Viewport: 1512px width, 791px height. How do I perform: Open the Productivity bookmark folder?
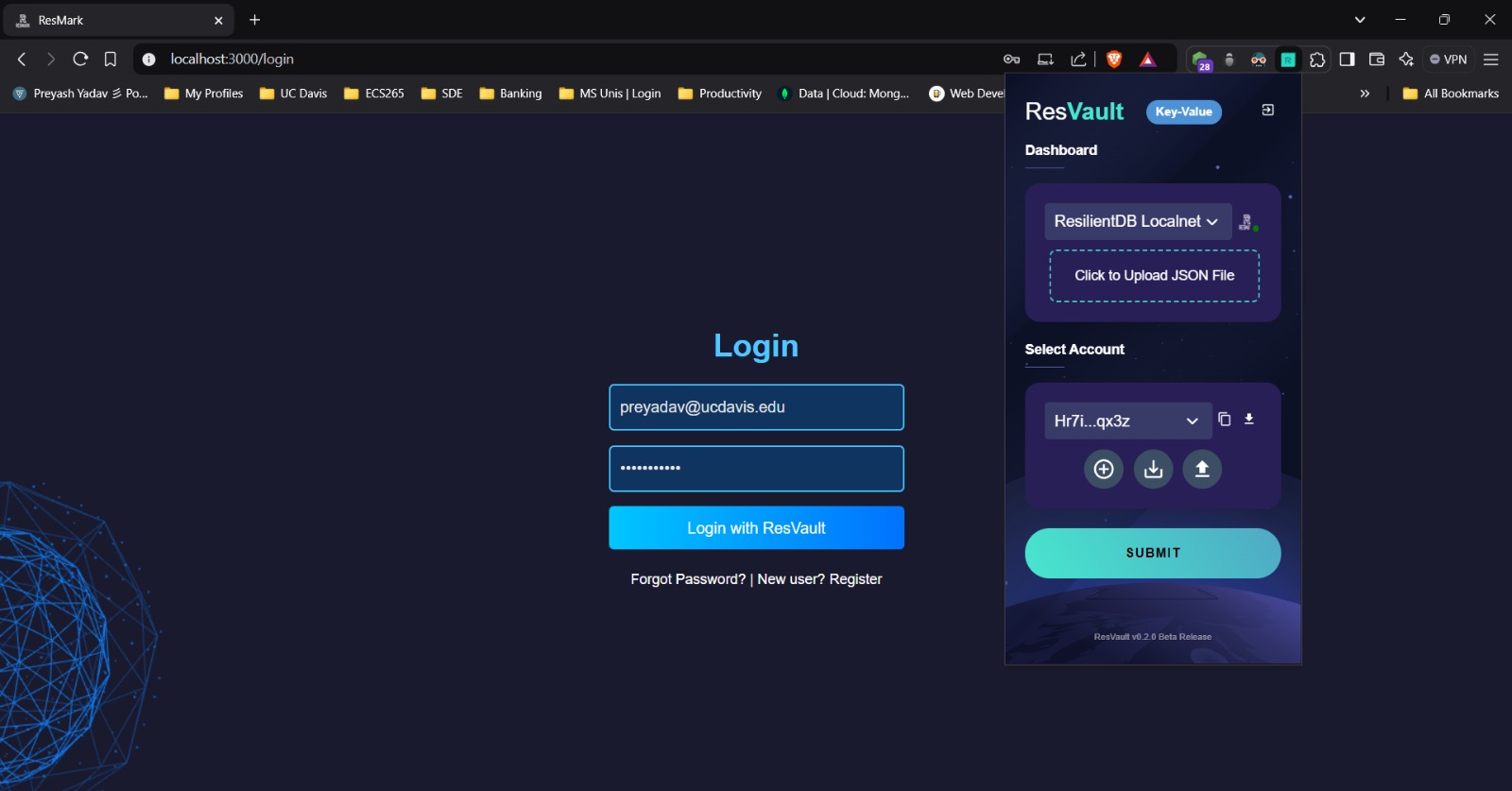[720, 94]
